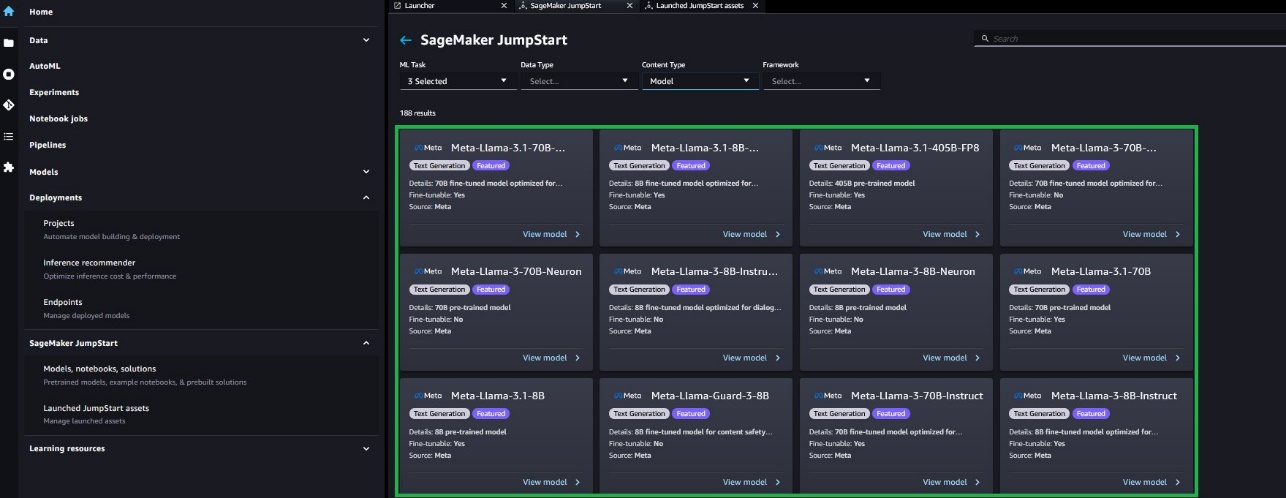Open the Data Type dropdown
The width and height of the screenshot is (1286, 498).
tap(579, 81)
